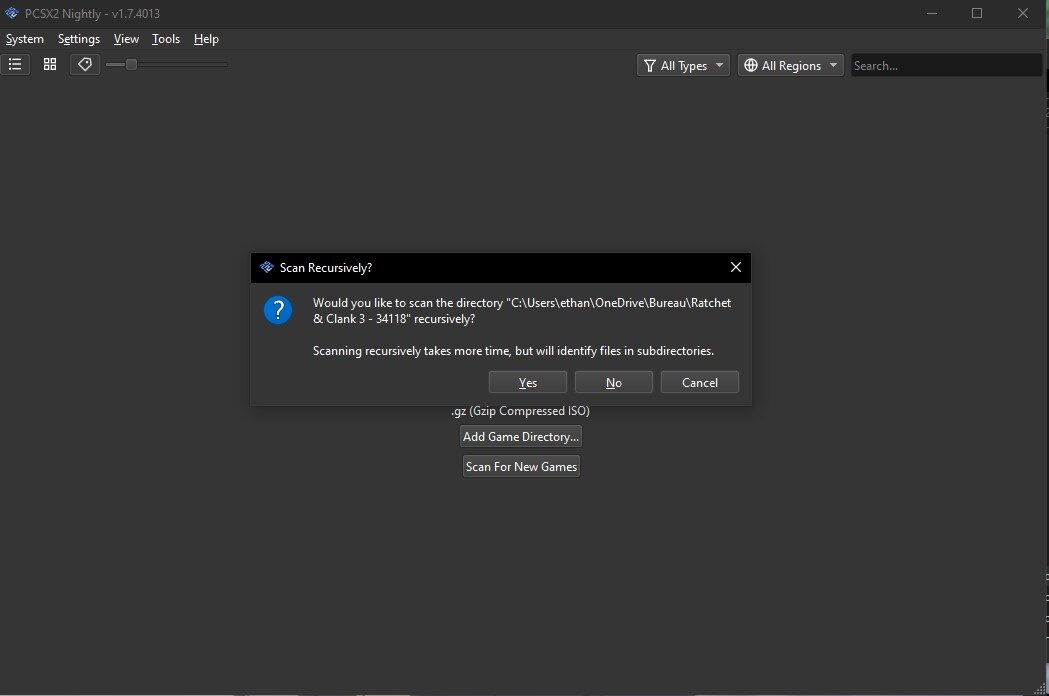Switch to game grid view

tap(50, 64)
